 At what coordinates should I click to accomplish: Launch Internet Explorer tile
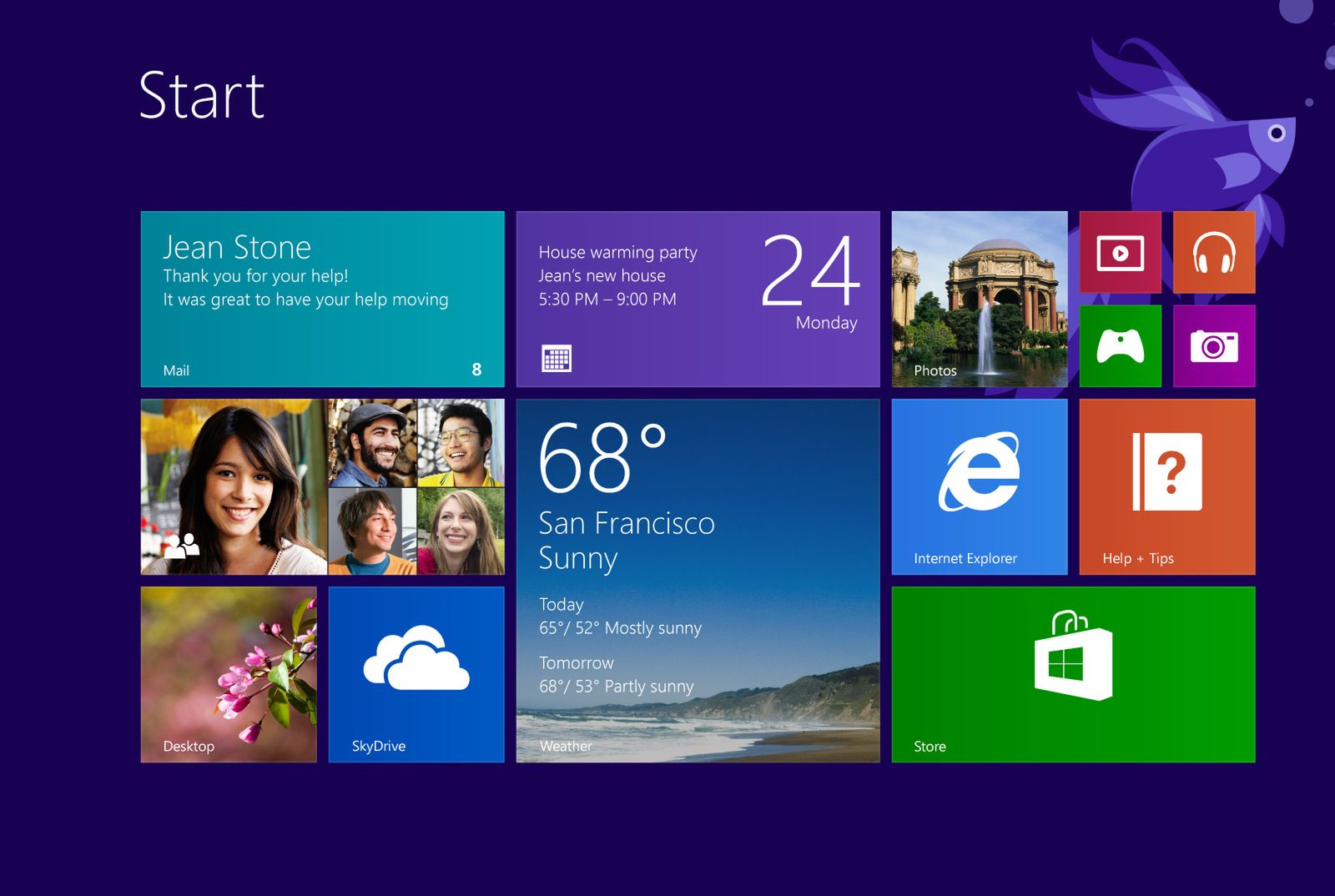point(980,486)
